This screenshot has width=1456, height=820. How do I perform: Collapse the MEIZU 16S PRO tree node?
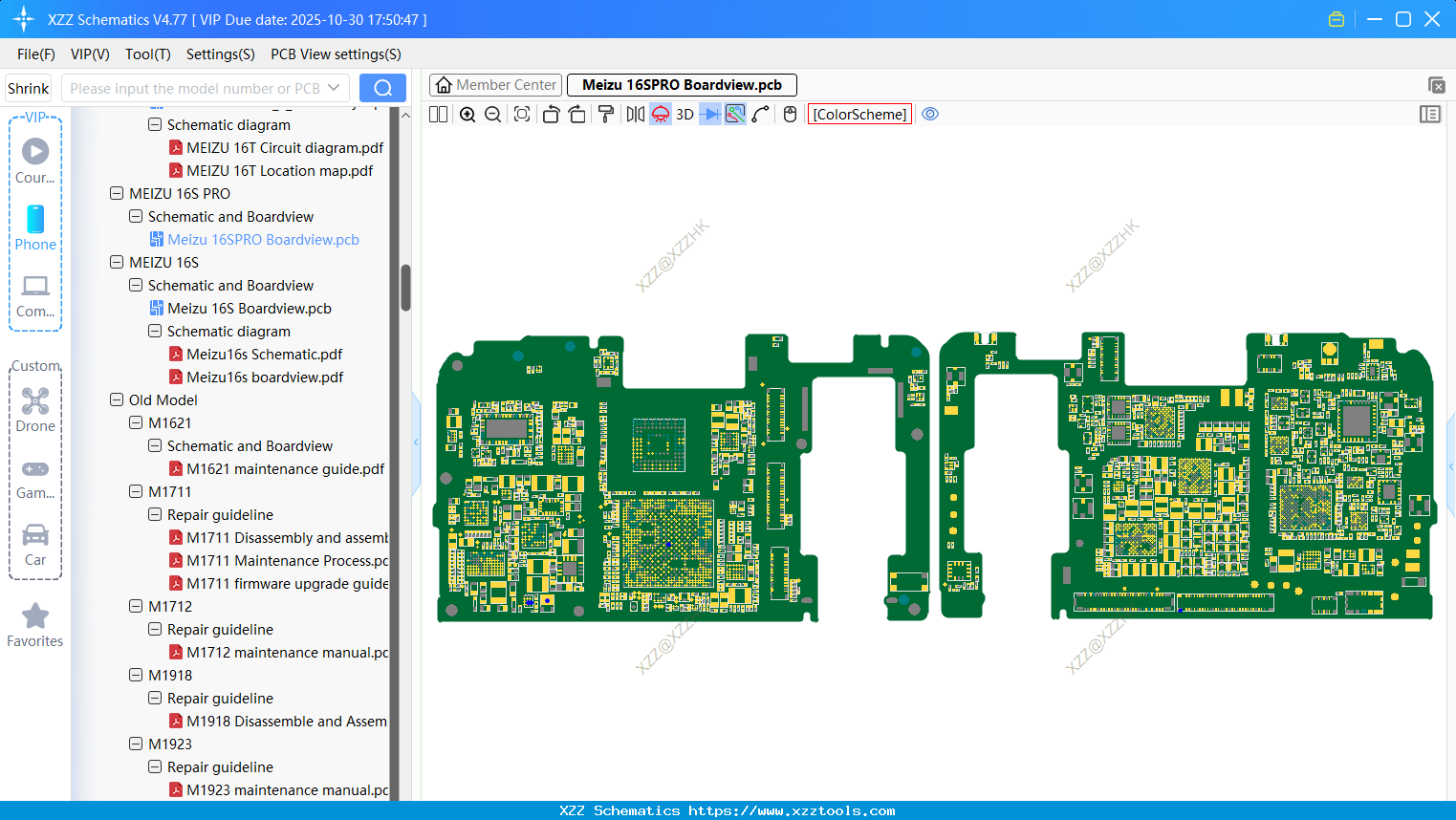117,193
